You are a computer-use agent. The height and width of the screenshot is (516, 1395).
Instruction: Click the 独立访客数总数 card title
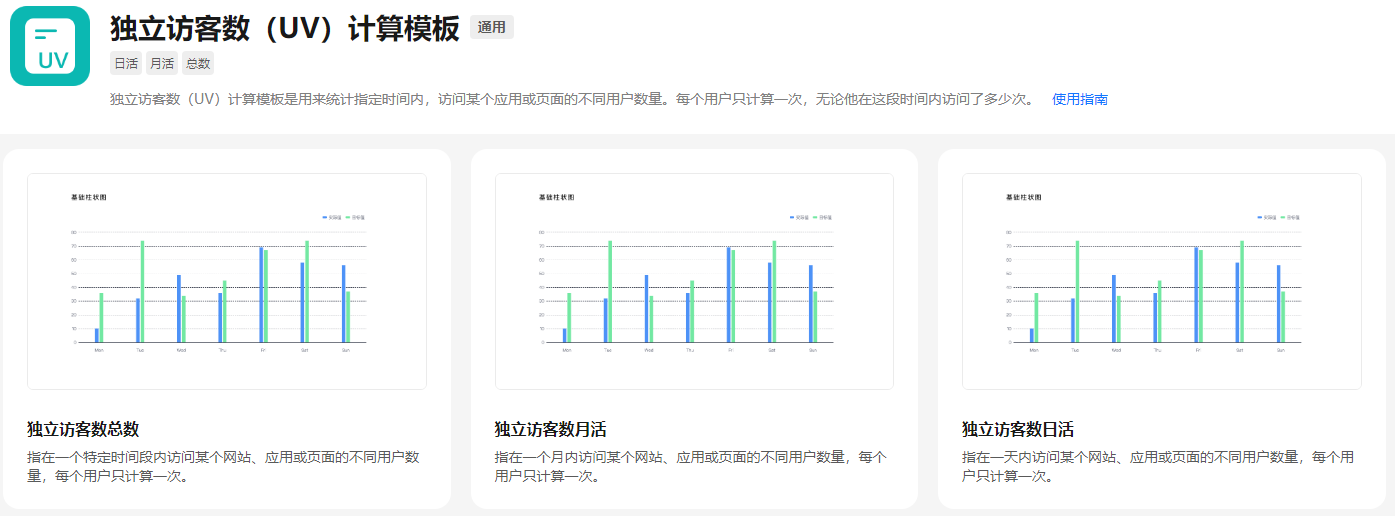point(83,429)
